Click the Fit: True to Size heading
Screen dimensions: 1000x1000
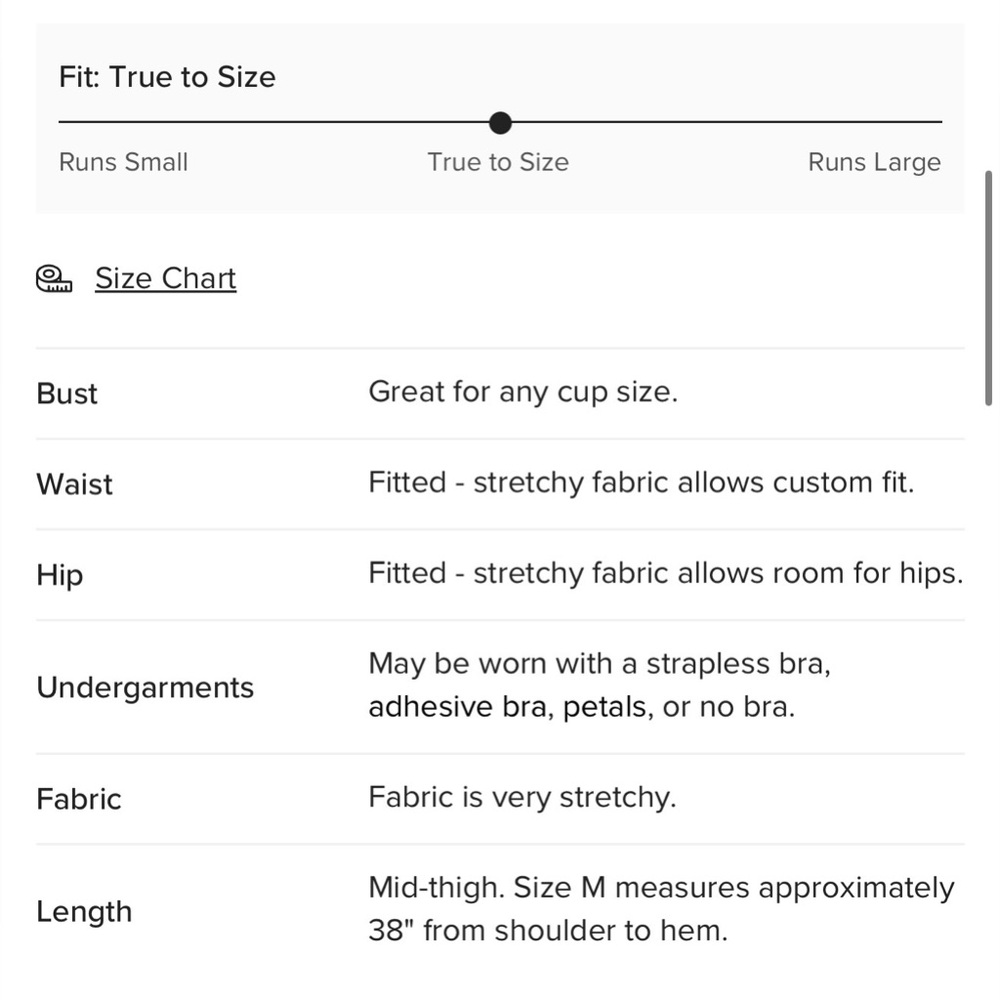(167, 77)
